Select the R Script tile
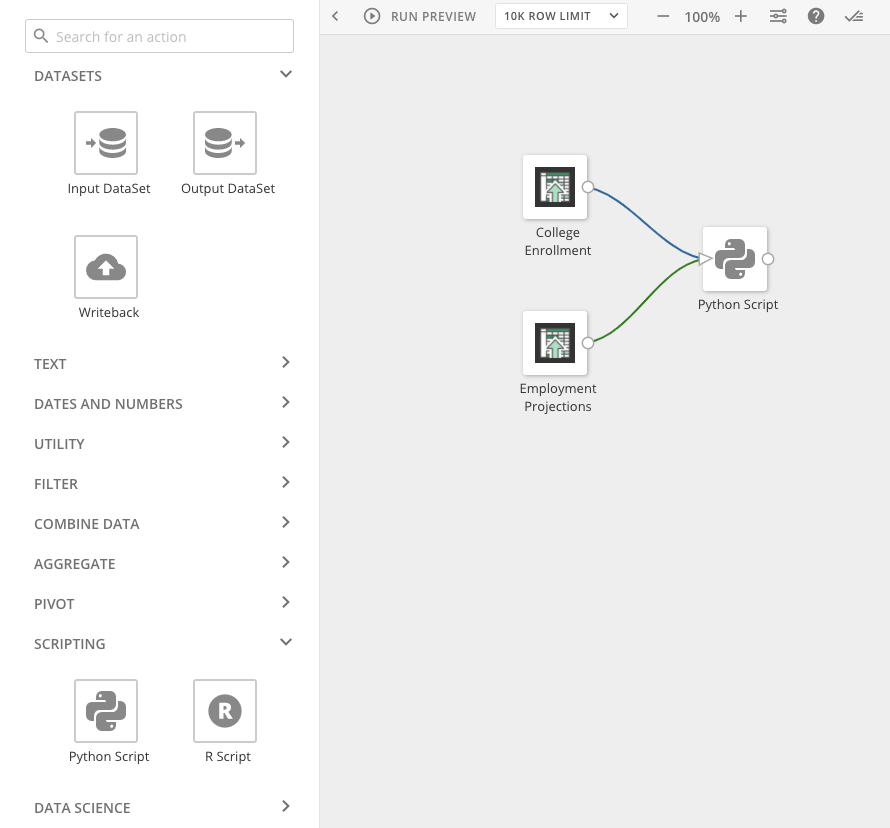Viewport: 890px width, 828px height. point(225,711)
